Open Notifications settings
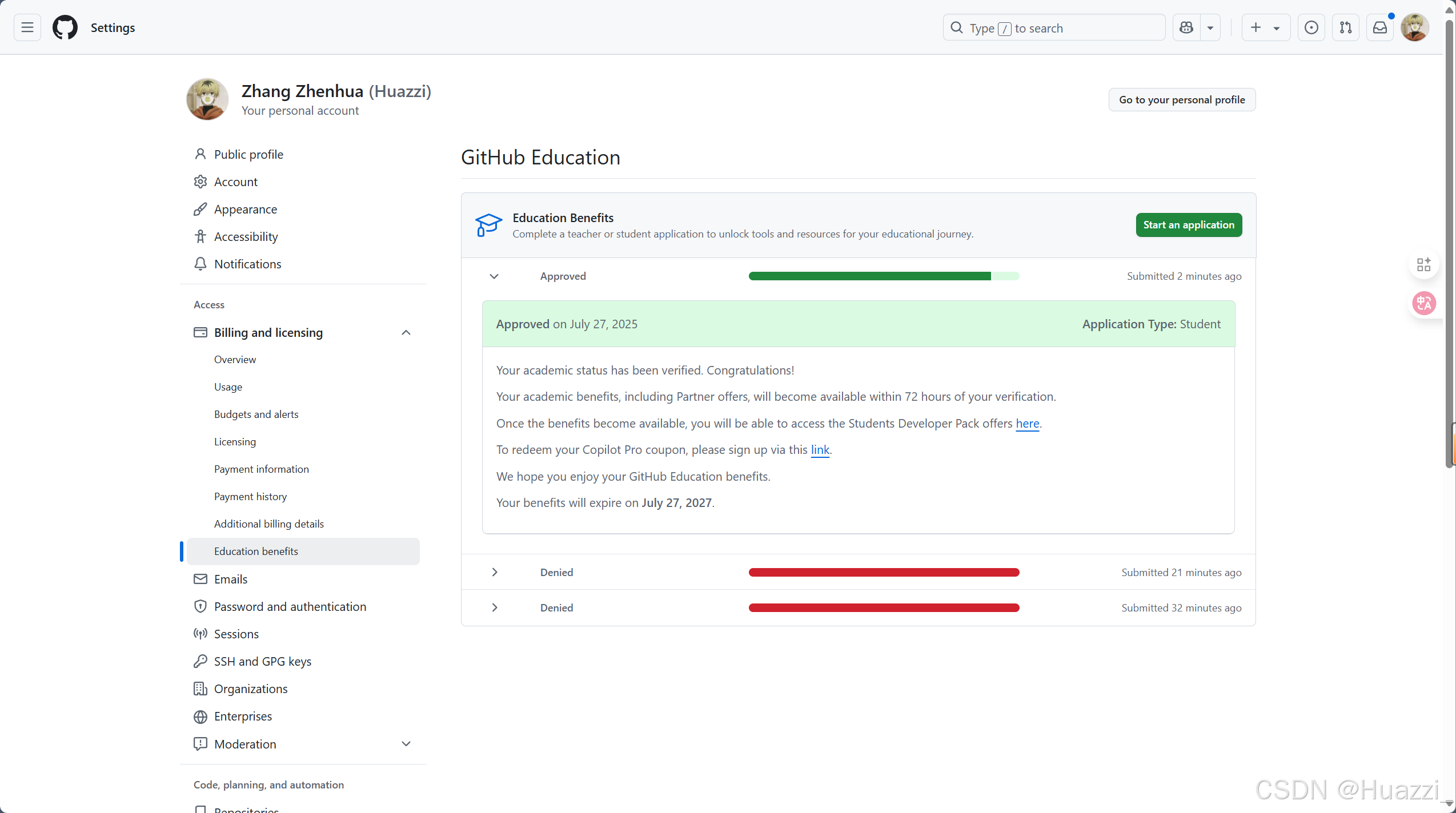Image resolution: width=1456 pixels, height=813 pixels. (x=303, y=264)
